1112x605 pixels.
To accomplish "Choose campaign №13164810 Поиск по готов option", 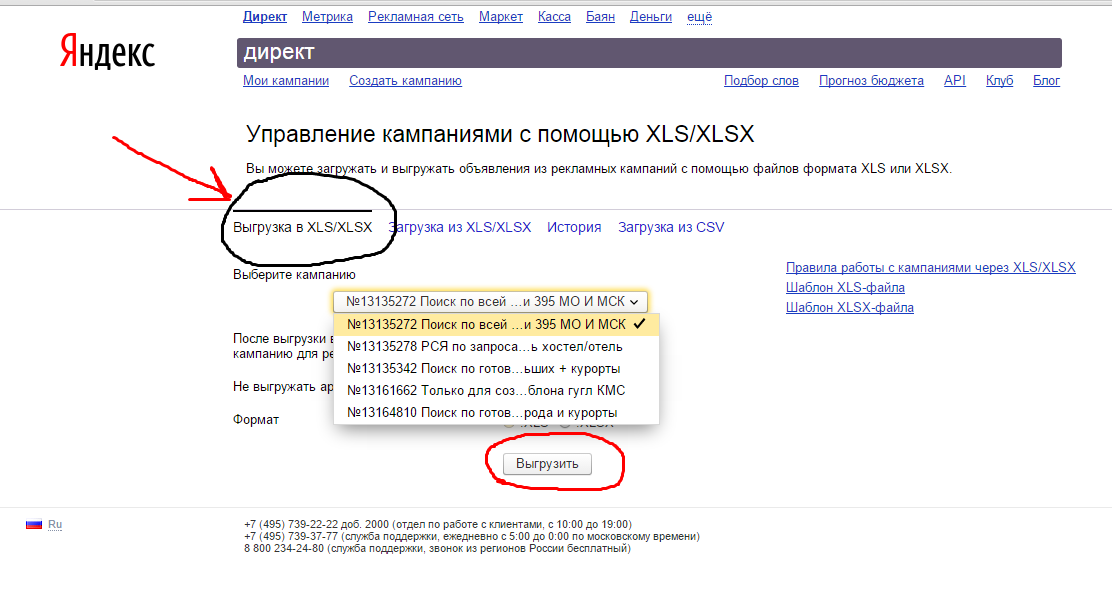I will click(496, 412).
